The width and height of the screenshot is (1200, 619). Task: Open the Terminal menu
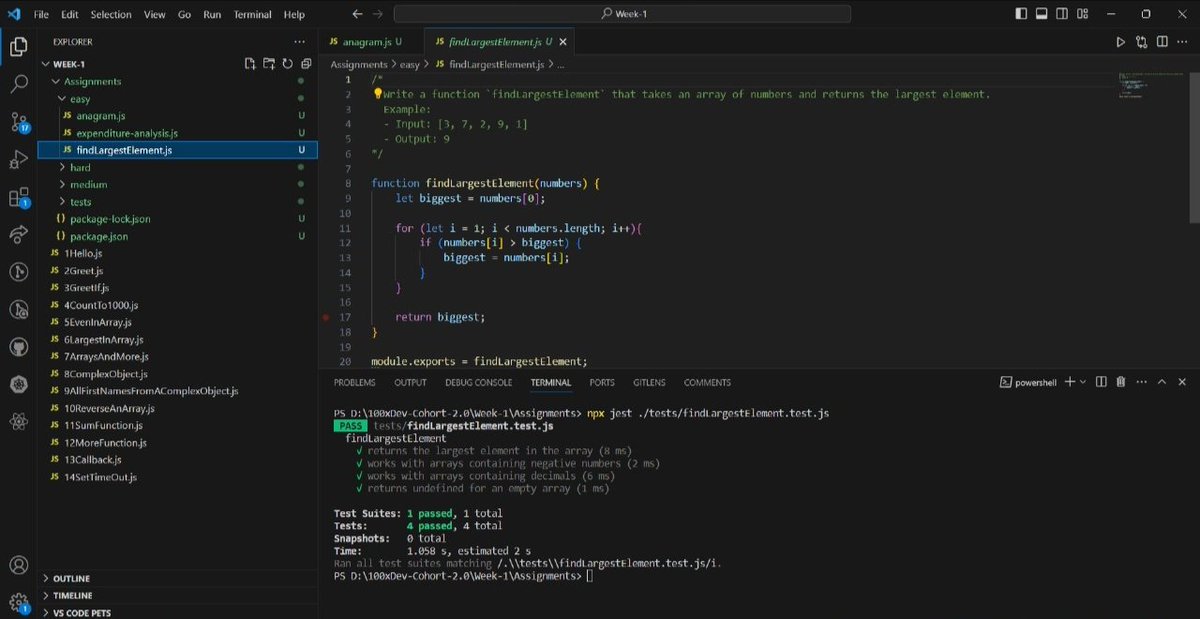click(x=253, y=14)
